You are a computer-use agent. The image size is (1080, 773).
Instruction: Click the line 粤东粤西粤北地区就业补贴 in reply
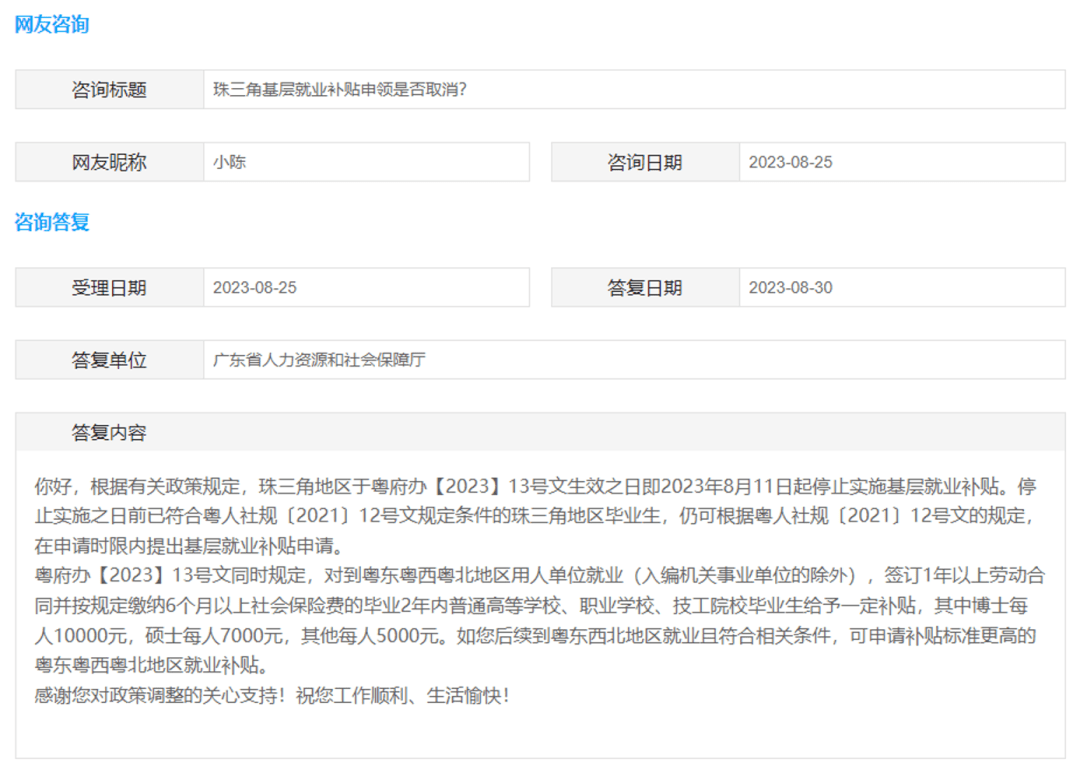pyautogui.click(x=152, y=666)
